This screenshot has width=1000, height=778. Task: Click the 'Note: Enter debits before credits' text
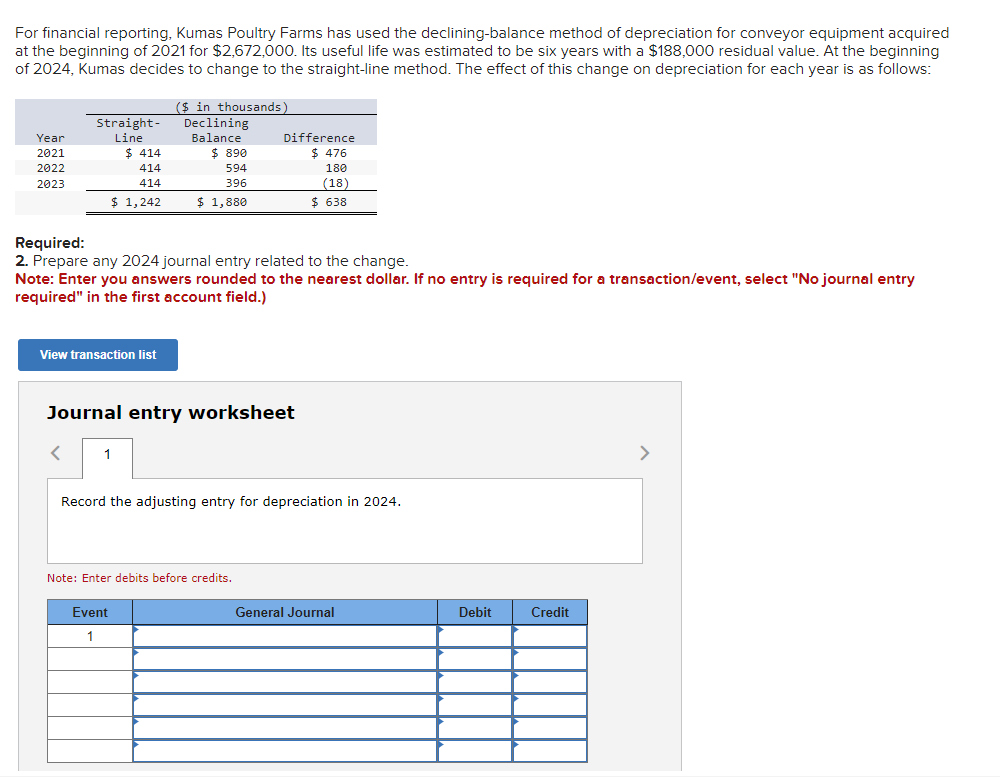tap(140, 578)
